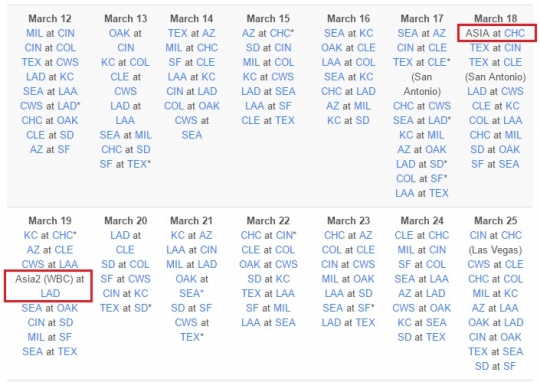Click COL at OAK link on March 14

[x=191, y=106]
